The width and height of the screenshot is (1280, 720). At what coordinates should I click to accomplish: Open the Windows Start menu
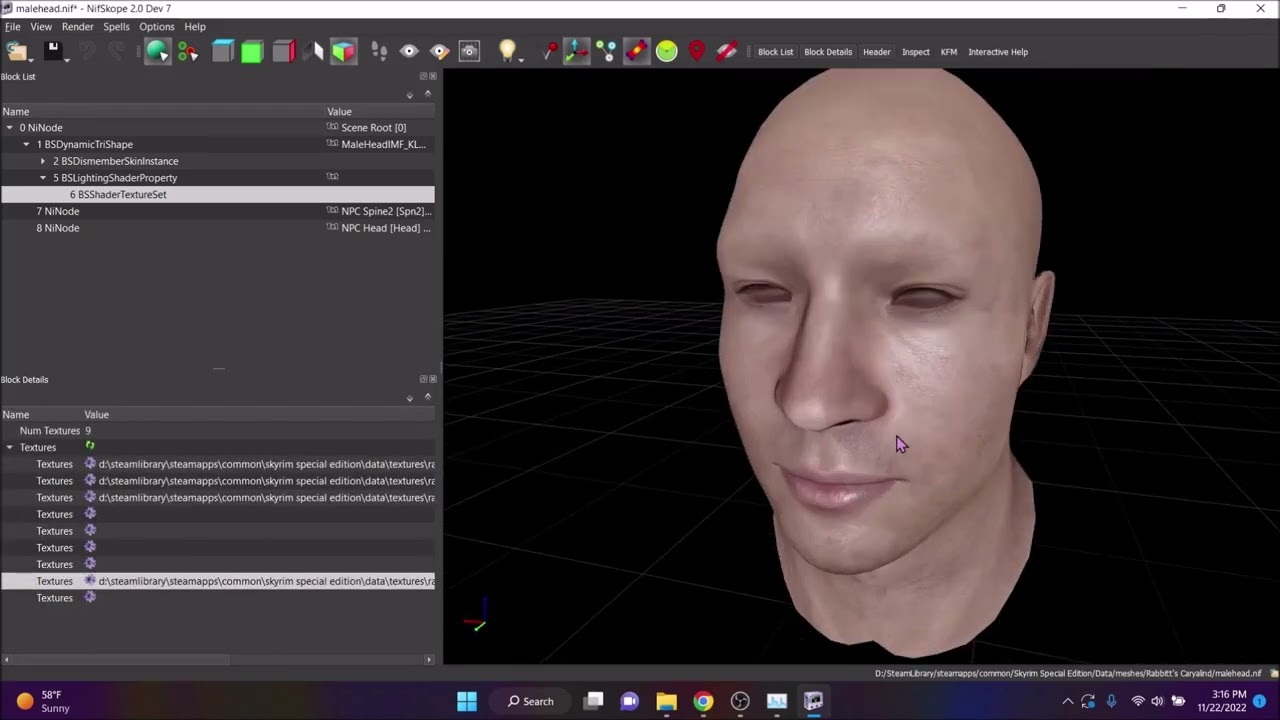click(467, 701)
